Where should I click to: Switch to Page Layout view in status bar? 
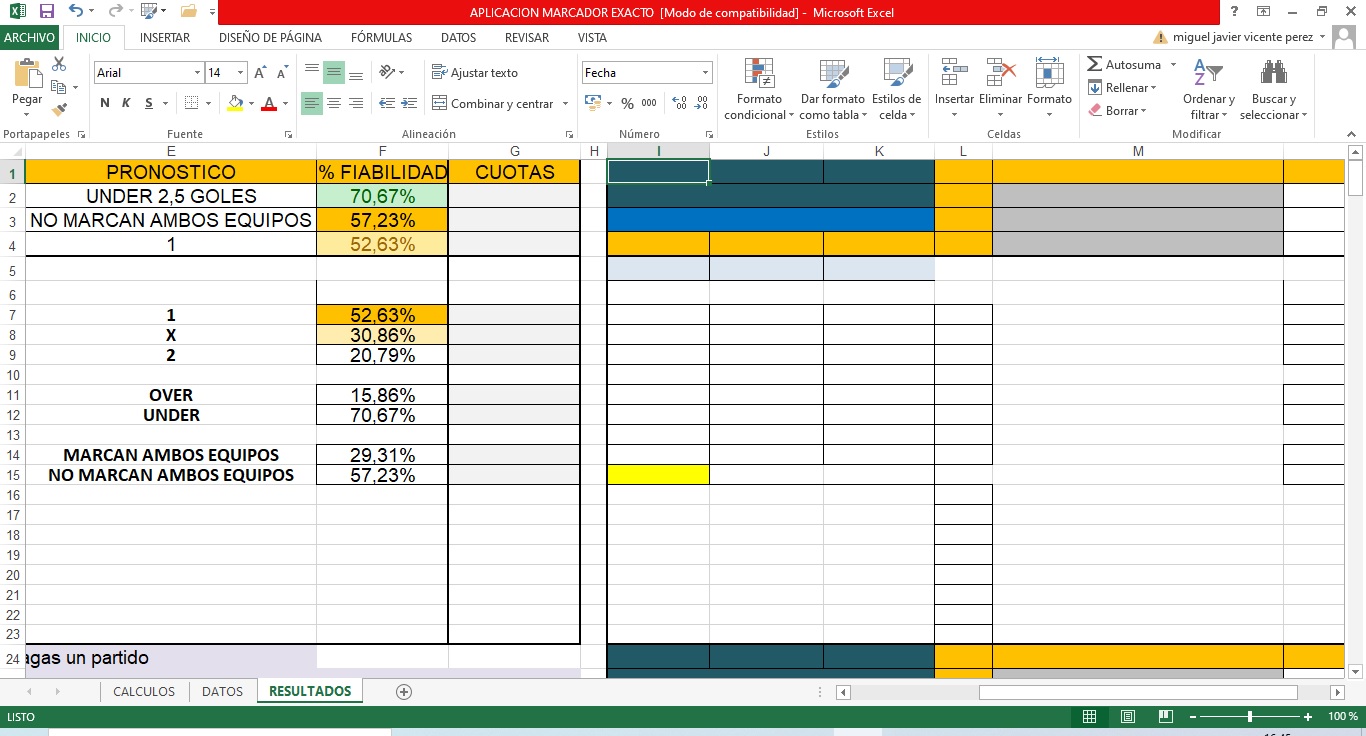[1128, 717]
